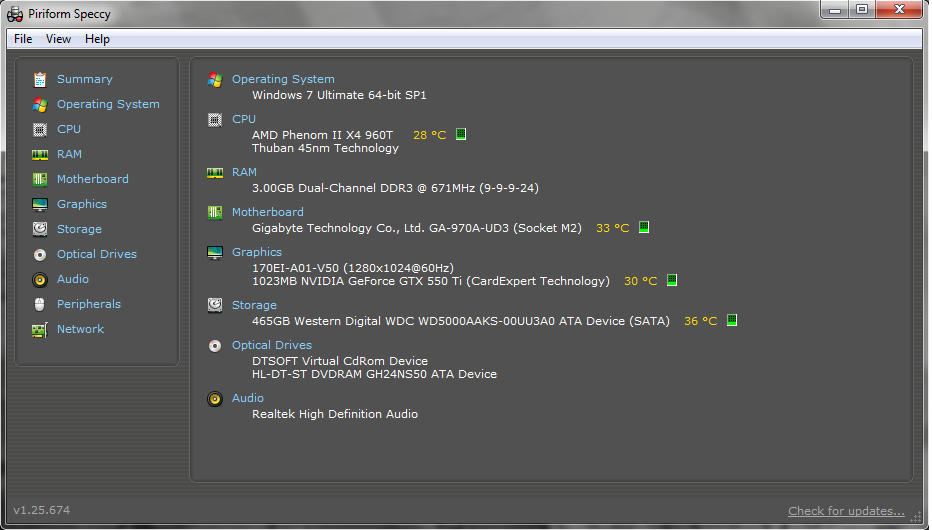Click the Motherboard heading link in summary
The height and width of the screenshot is (530, 932).
267,212
